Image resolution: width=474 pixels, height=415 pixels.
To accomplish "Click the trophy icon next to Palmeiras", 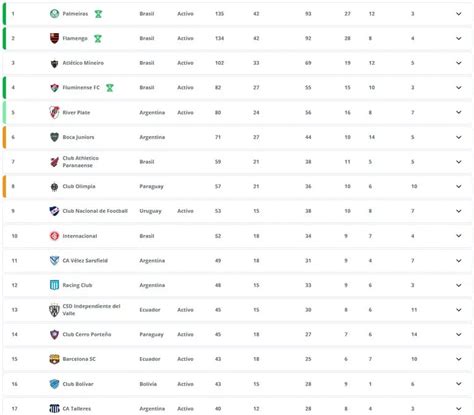I will 98,14.
